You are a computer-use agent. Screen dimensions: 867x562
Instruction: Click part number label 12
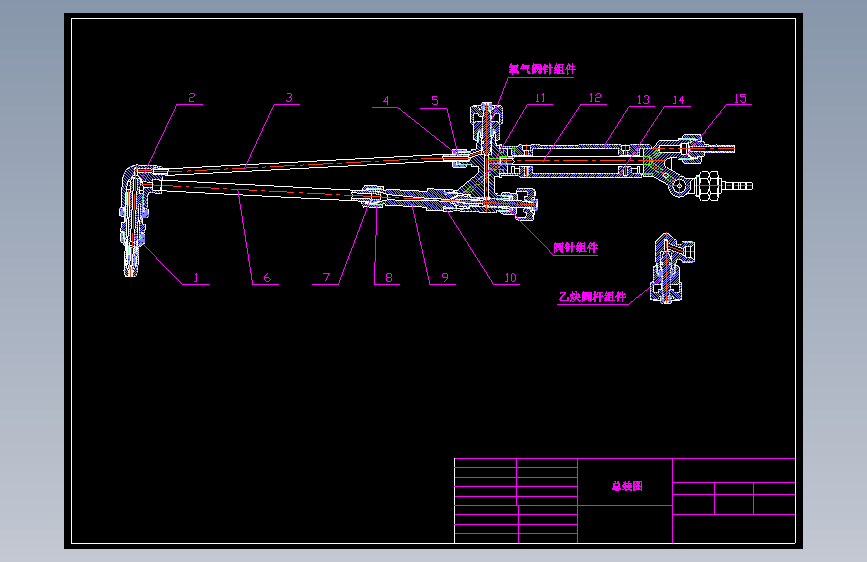click(x=595, y=98)
